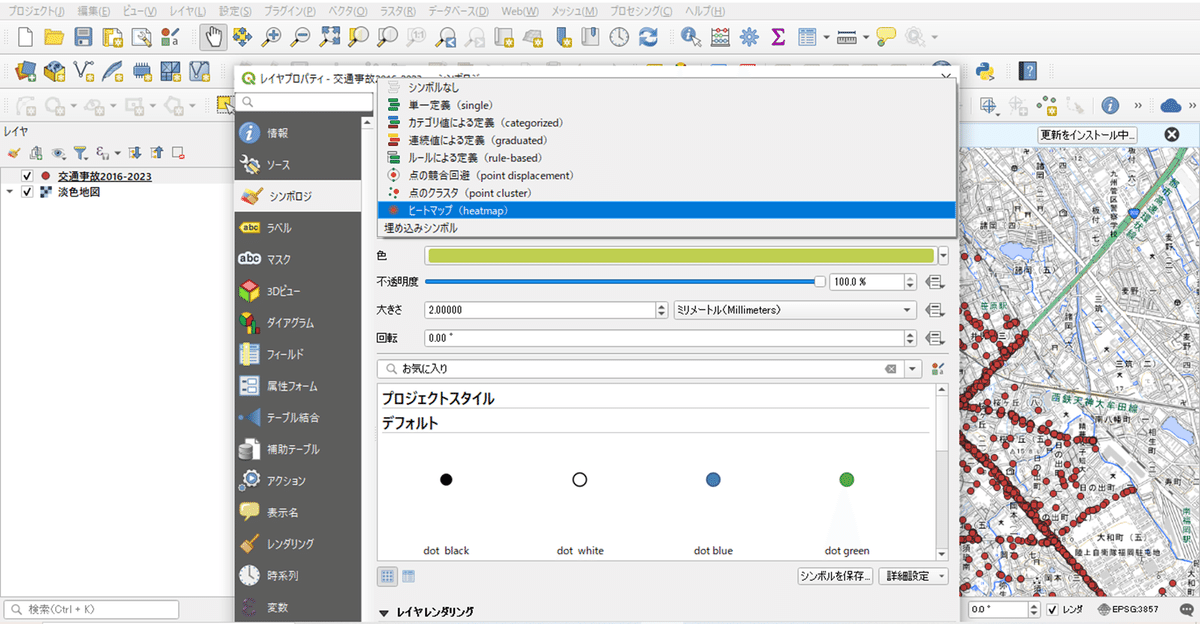1200x624 pixels.
Task: Open the help contents book icon
Action: tap(1027, 71)
